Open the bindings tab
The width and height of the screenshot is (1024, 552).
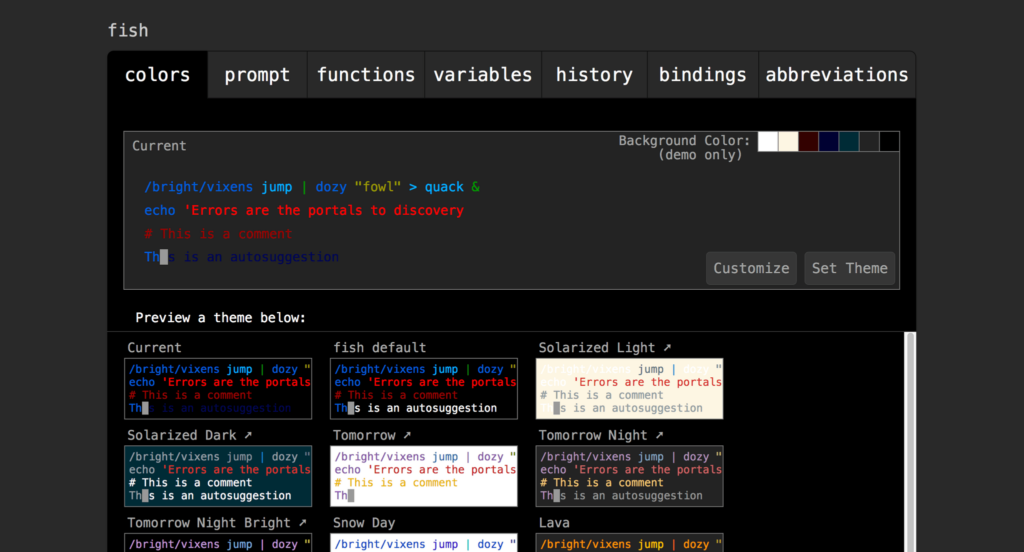point(703,75)
